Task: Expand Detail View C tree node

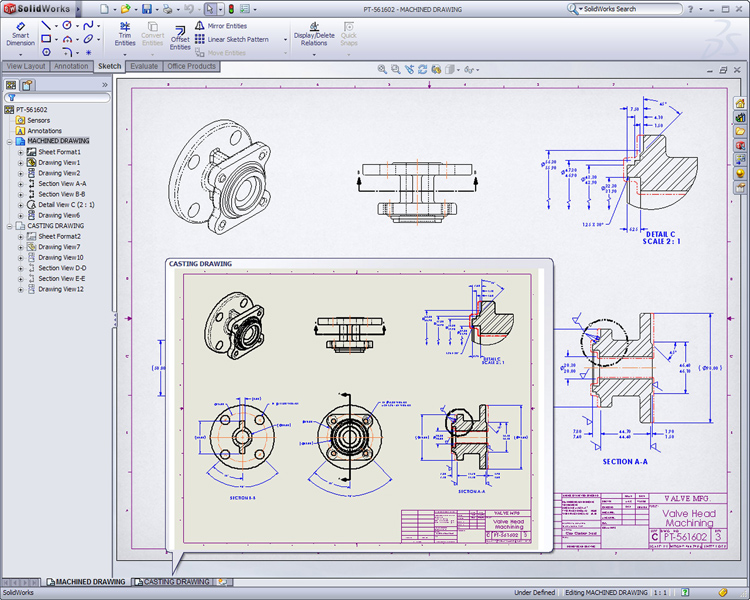Action: point(21,205)
